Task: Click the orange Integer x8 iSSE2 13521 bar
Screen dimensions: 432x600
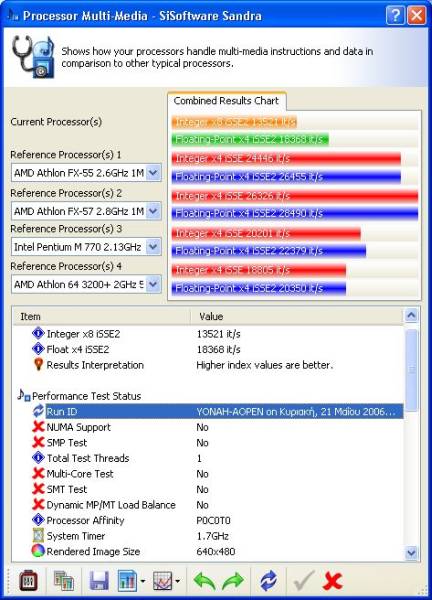Action: (x=234, y=122)
